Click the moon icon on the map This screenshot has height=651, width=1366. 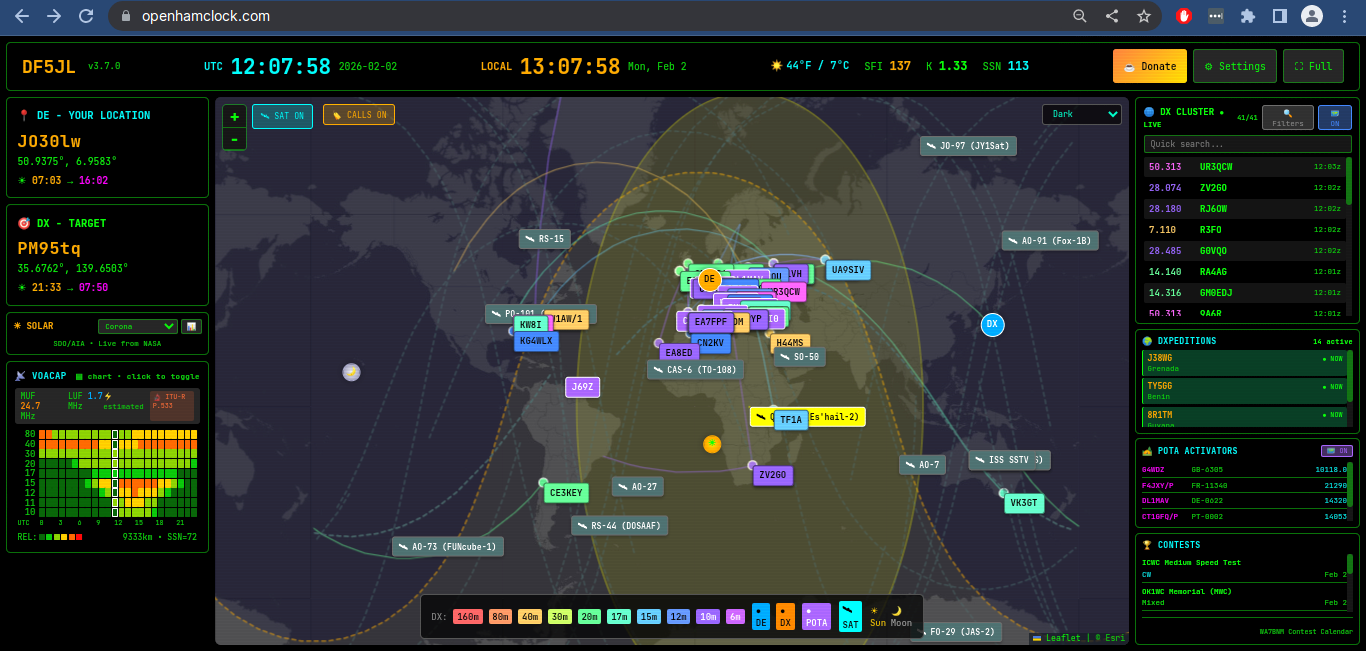click(351, 372)
